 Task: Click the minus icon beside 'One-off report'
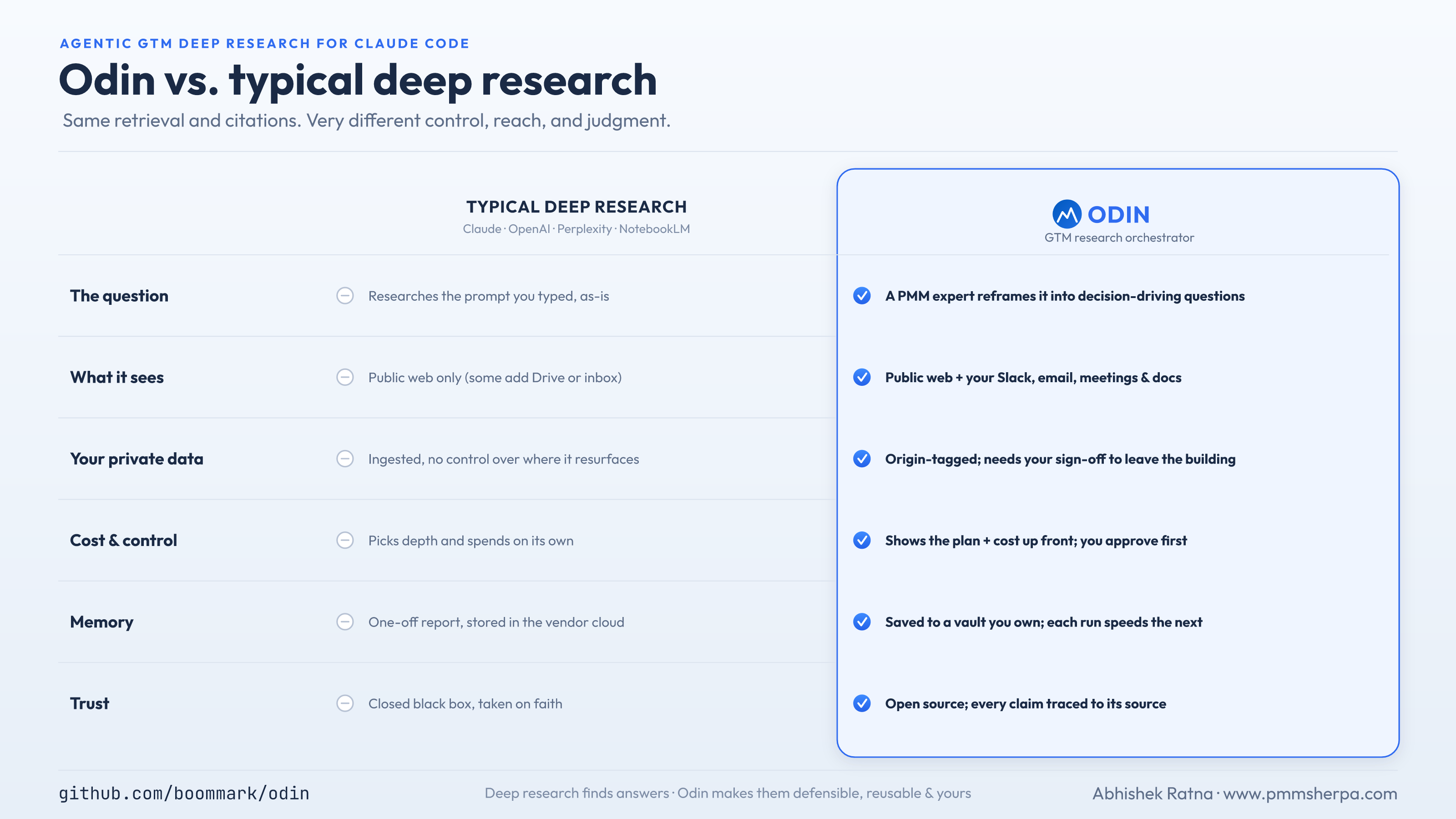coord(345,622)
